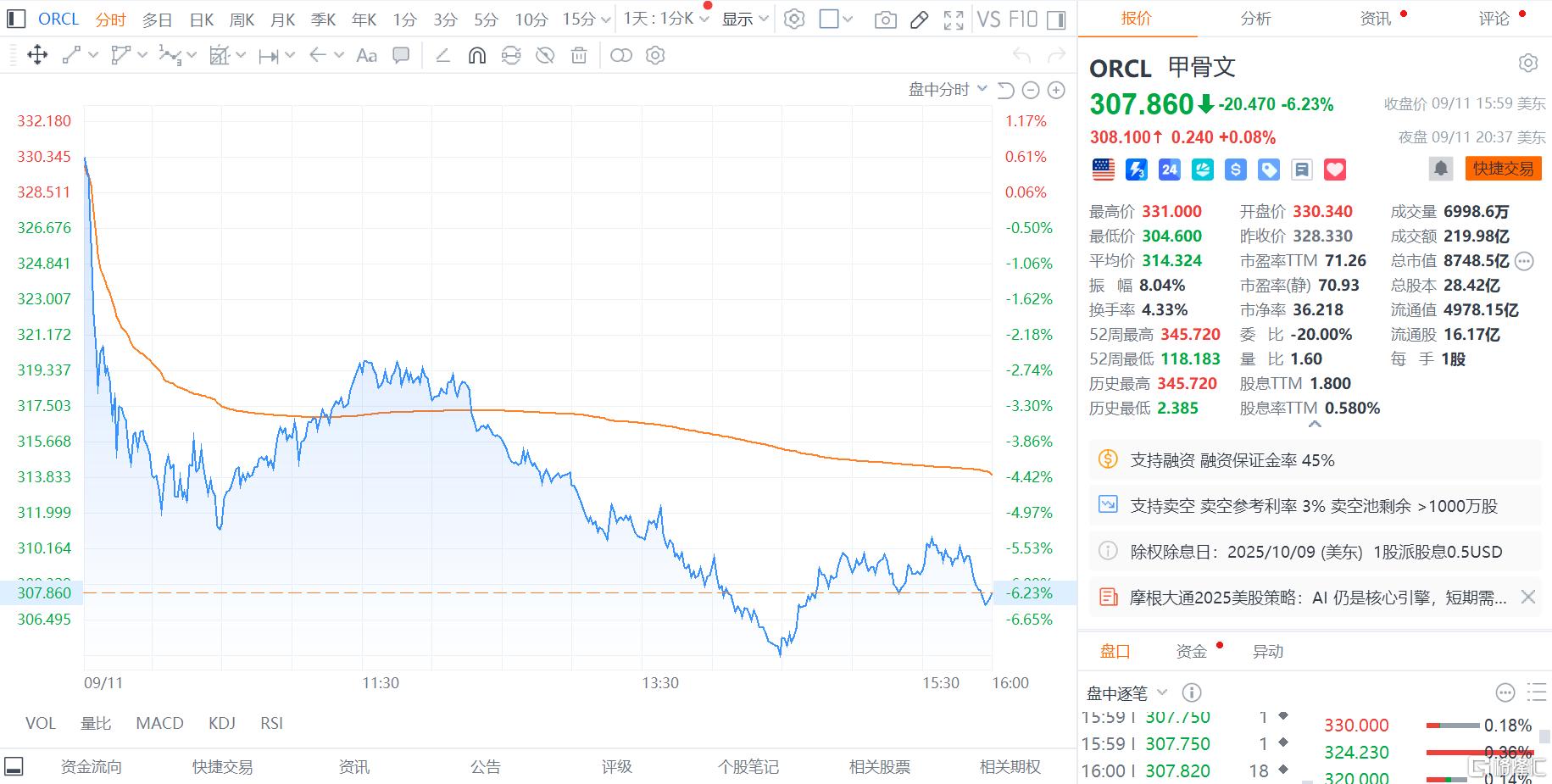Reset chart zoom with undo-arrow icon

tap(1005, 90)
